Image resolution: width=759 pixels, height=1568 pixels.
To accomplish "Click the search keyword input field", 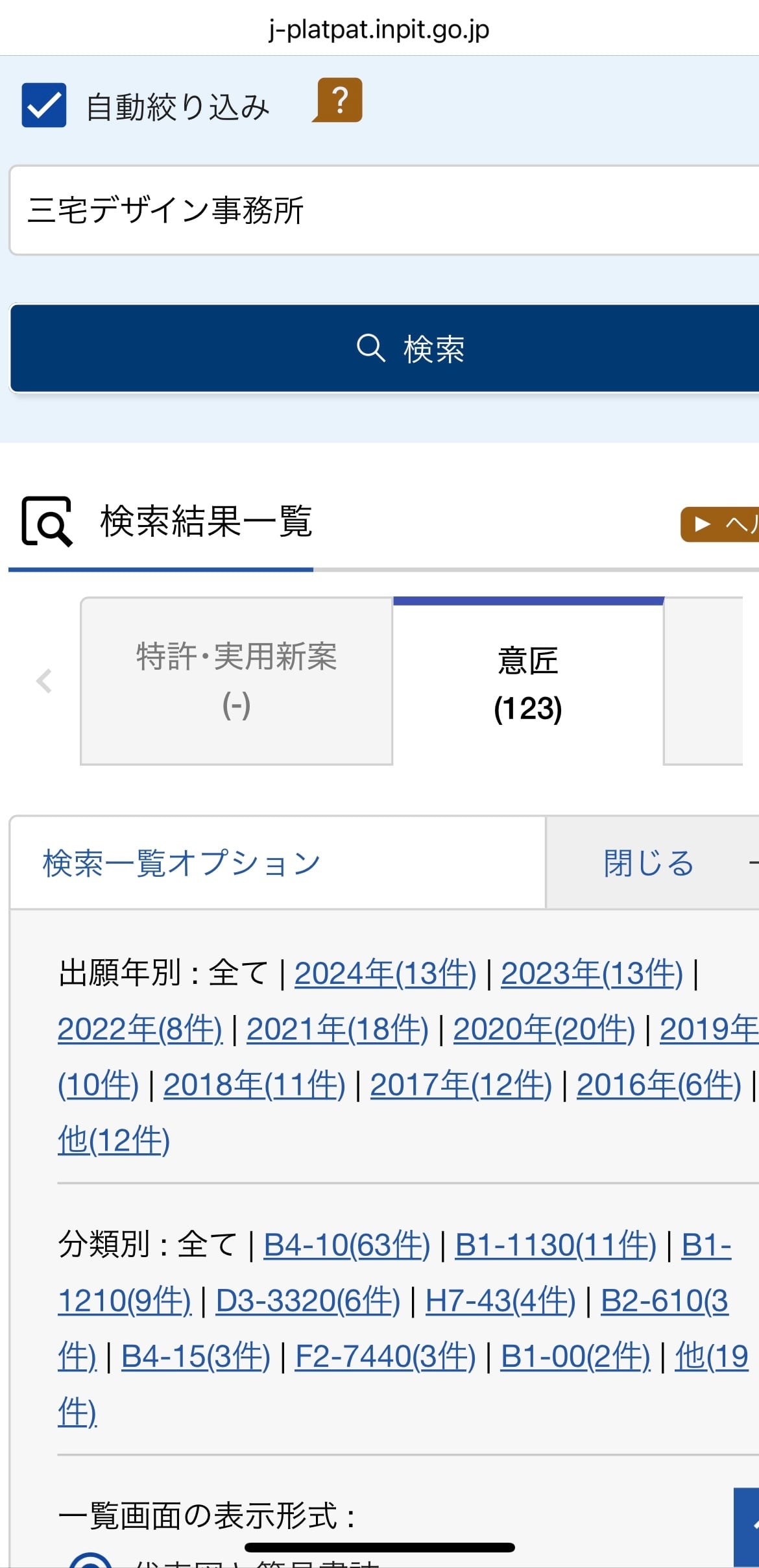I will tap(383, 210).
